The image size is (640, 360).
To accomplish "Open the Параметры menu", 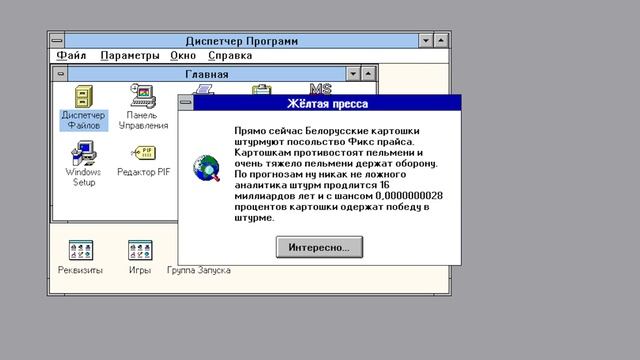I will coord(130,56).
